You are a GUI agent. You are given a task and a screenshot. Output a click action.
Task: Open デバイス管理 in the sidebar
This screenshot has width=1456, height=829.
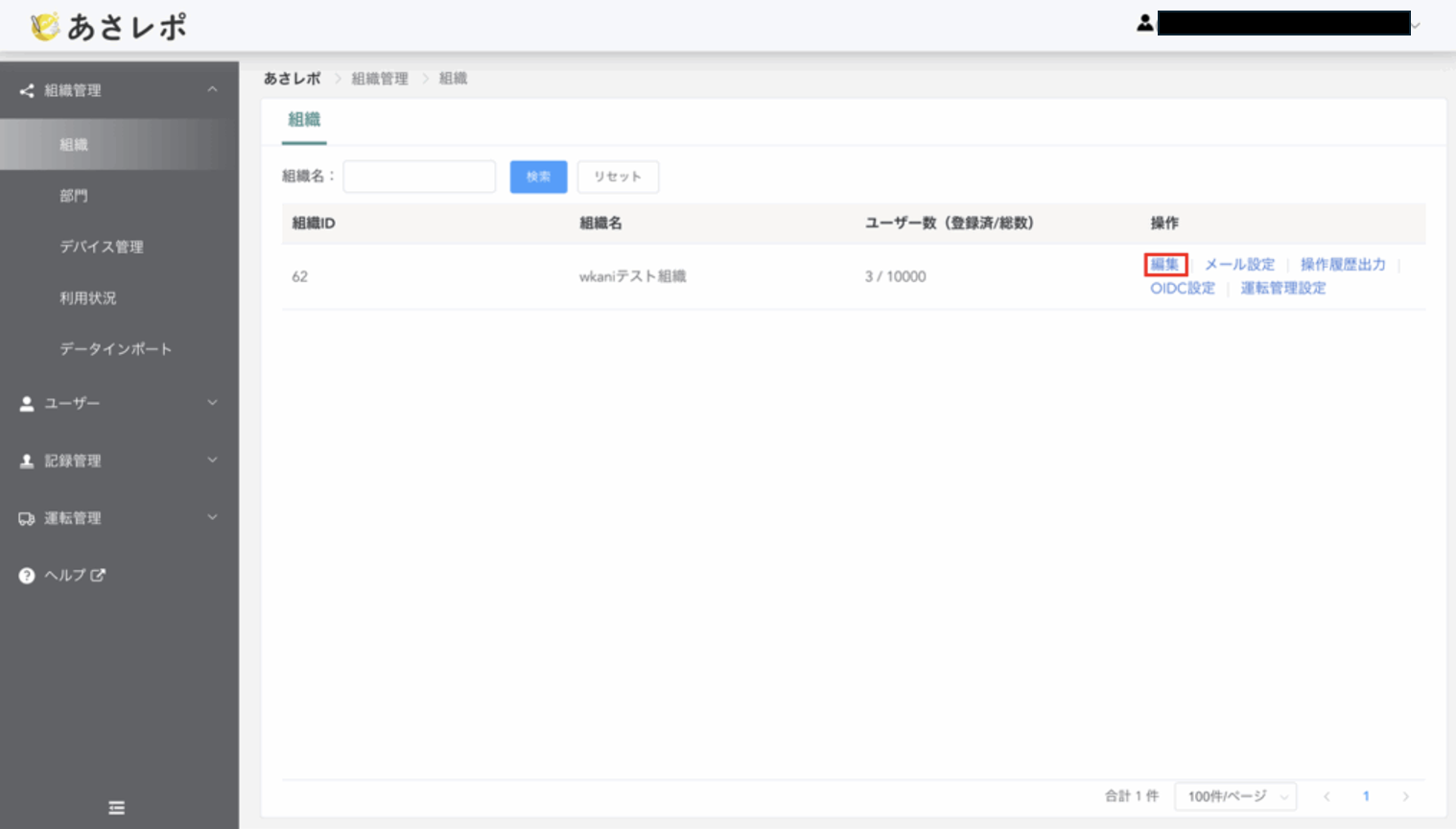point(102,247)
